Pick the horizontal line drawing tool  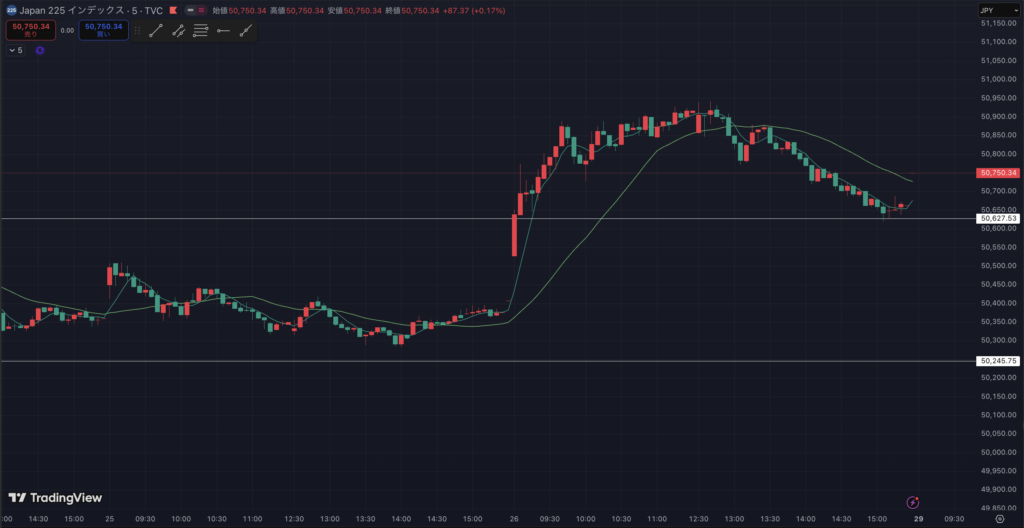click(223, 31)
